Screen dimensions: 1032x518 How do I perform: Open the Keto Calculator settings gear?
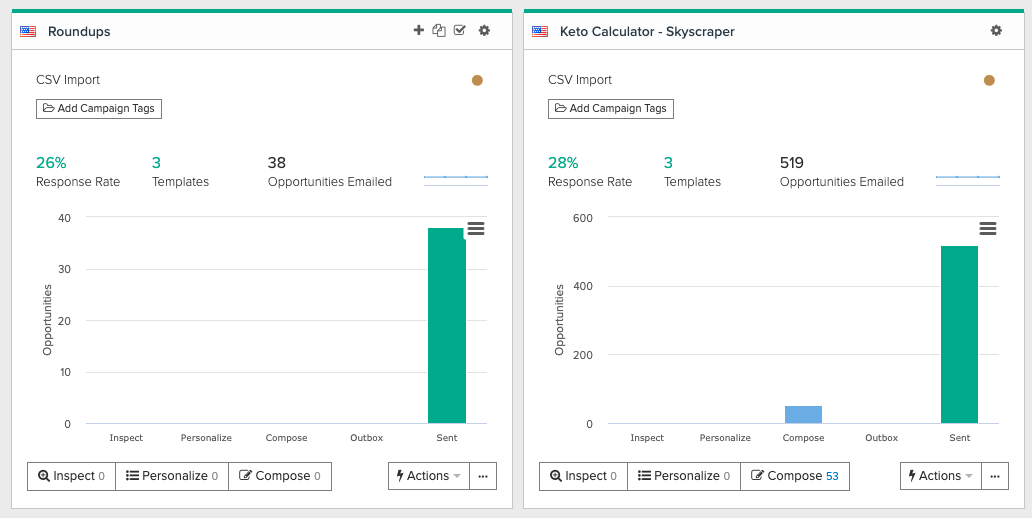pyautogui.click(x=996, y=31)
